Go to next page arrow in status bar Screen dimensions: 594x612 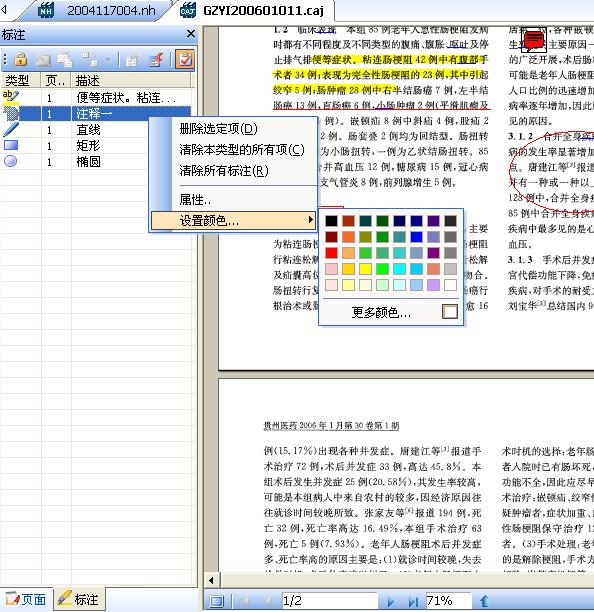390,601
